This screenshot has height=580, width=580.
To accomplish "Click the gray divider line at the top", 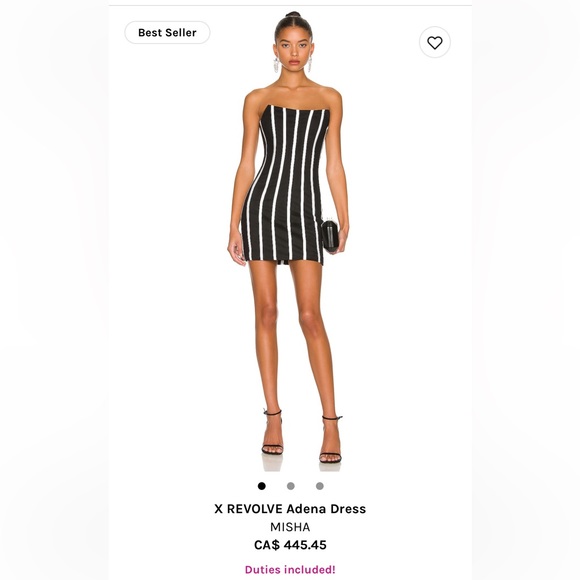I will [290, 5].
